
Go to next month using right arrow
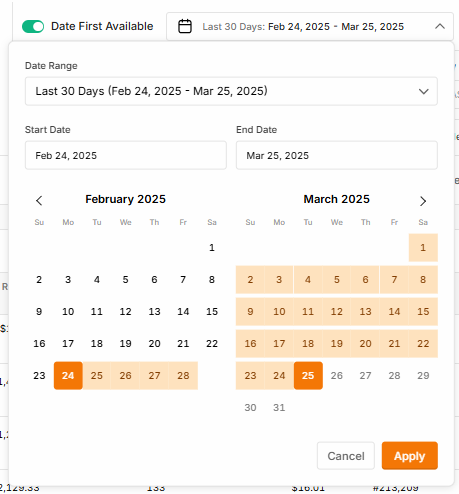pyautogui.click(x=423, y=201)
